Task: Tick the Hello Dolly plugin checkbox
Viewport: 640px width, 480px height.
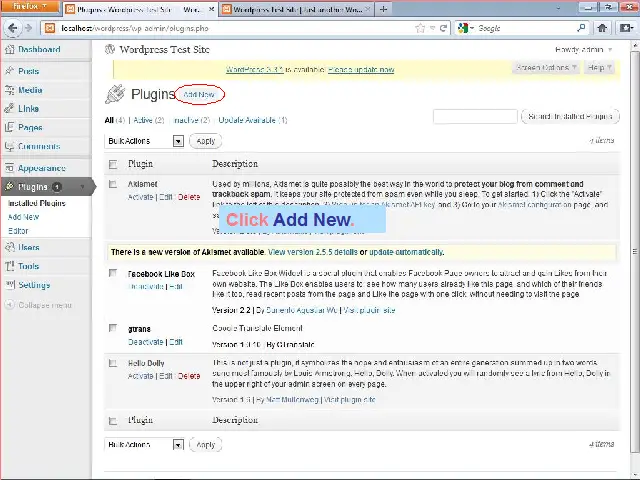Action: (113, 363)
